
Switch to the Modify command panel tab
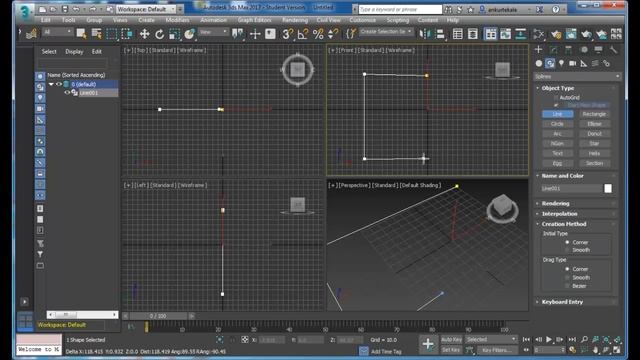coord(553,50)
